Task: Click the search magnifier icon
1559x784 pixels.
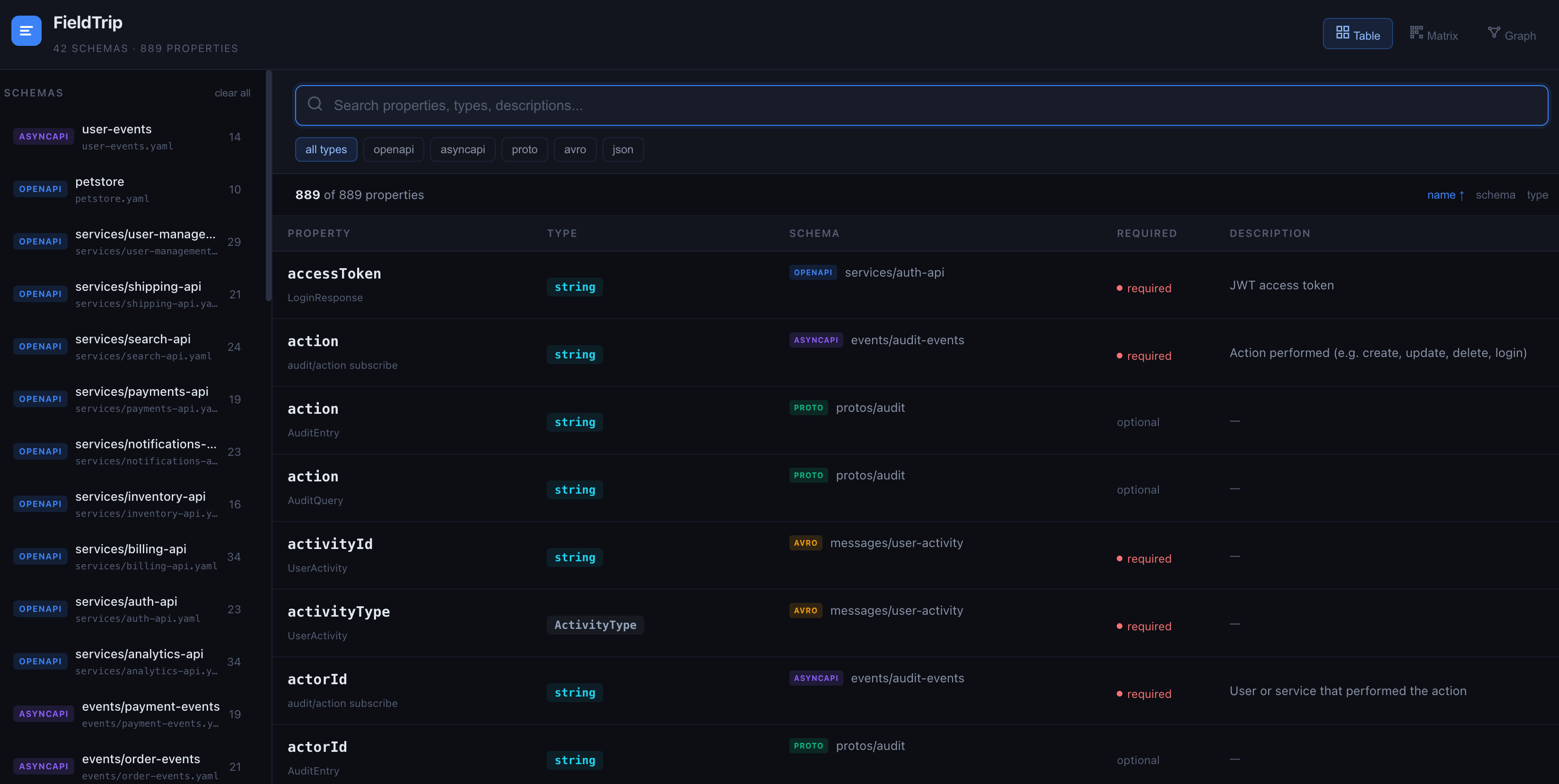Action: pos(315,104)
